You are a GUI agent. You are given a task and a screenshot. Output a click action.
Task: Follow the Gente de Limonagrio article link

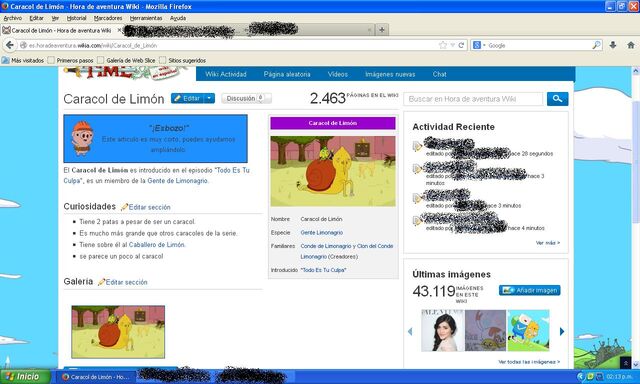pyautogui.click(x=177, y=181)
